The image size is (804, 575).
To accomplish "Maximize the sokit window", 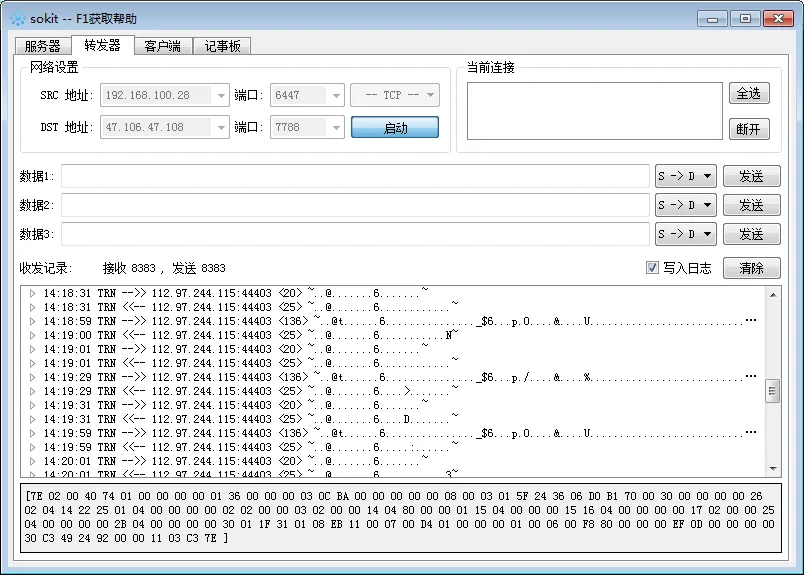I will click(745, 19).
